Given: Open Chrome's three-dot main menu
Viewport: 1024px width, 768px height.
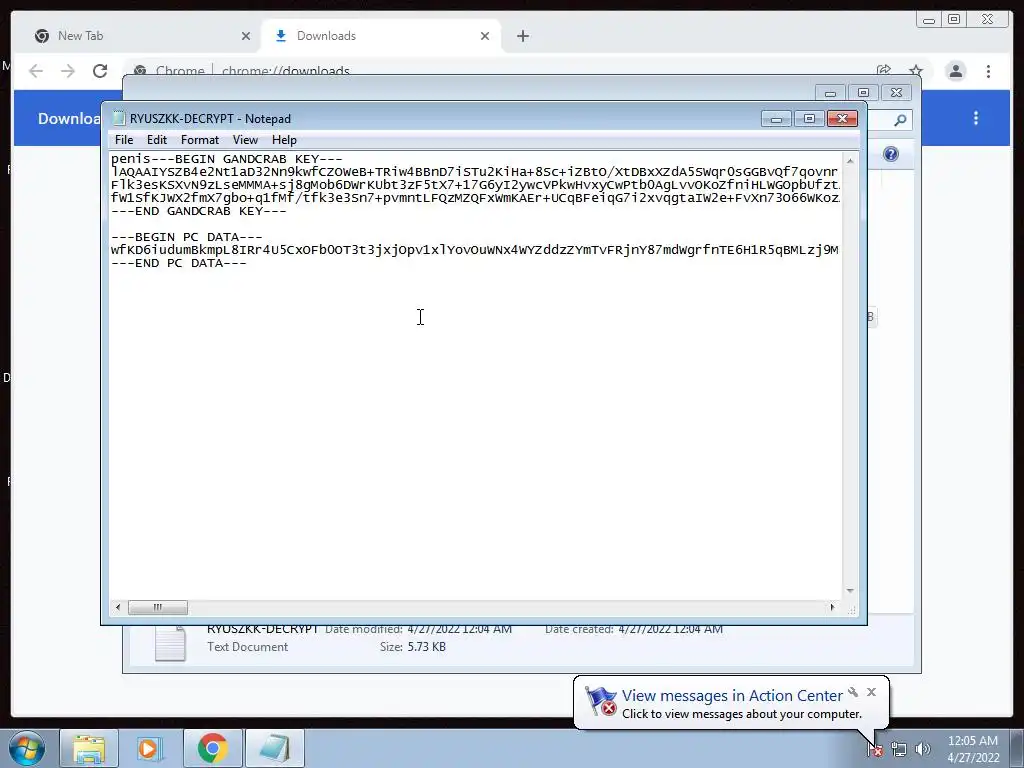Looking at the screenshot, I should [x=988, y=71].
